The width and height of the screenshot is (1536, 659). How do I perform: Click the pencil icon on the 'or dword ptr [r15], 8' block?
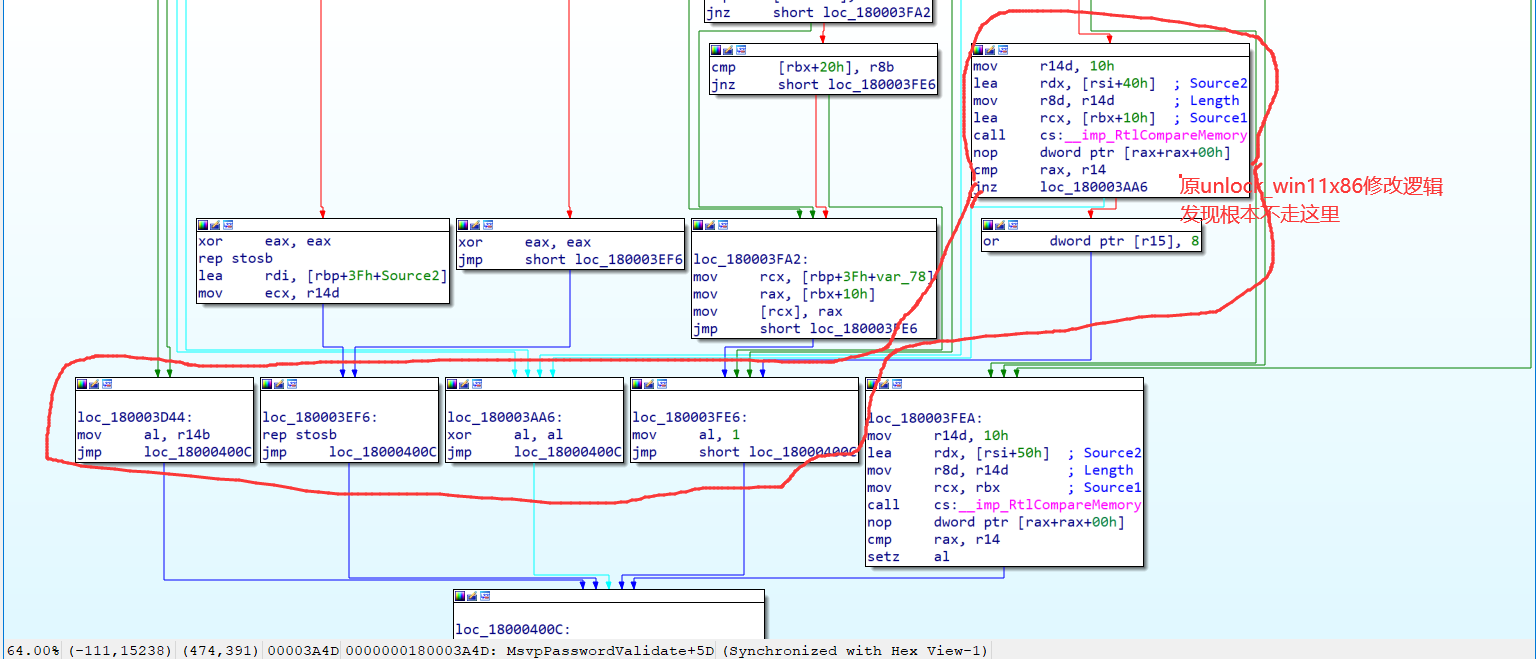coord(998,225)
